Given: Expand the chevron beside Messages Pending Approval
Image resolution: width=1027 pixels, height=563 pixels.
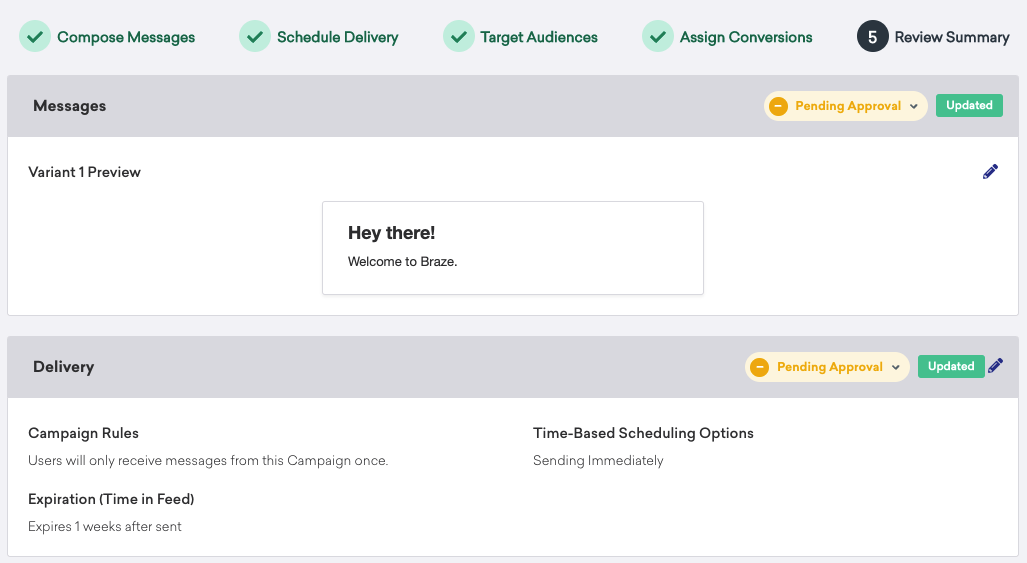Looking at the screenshot, I should pos(914,107).
